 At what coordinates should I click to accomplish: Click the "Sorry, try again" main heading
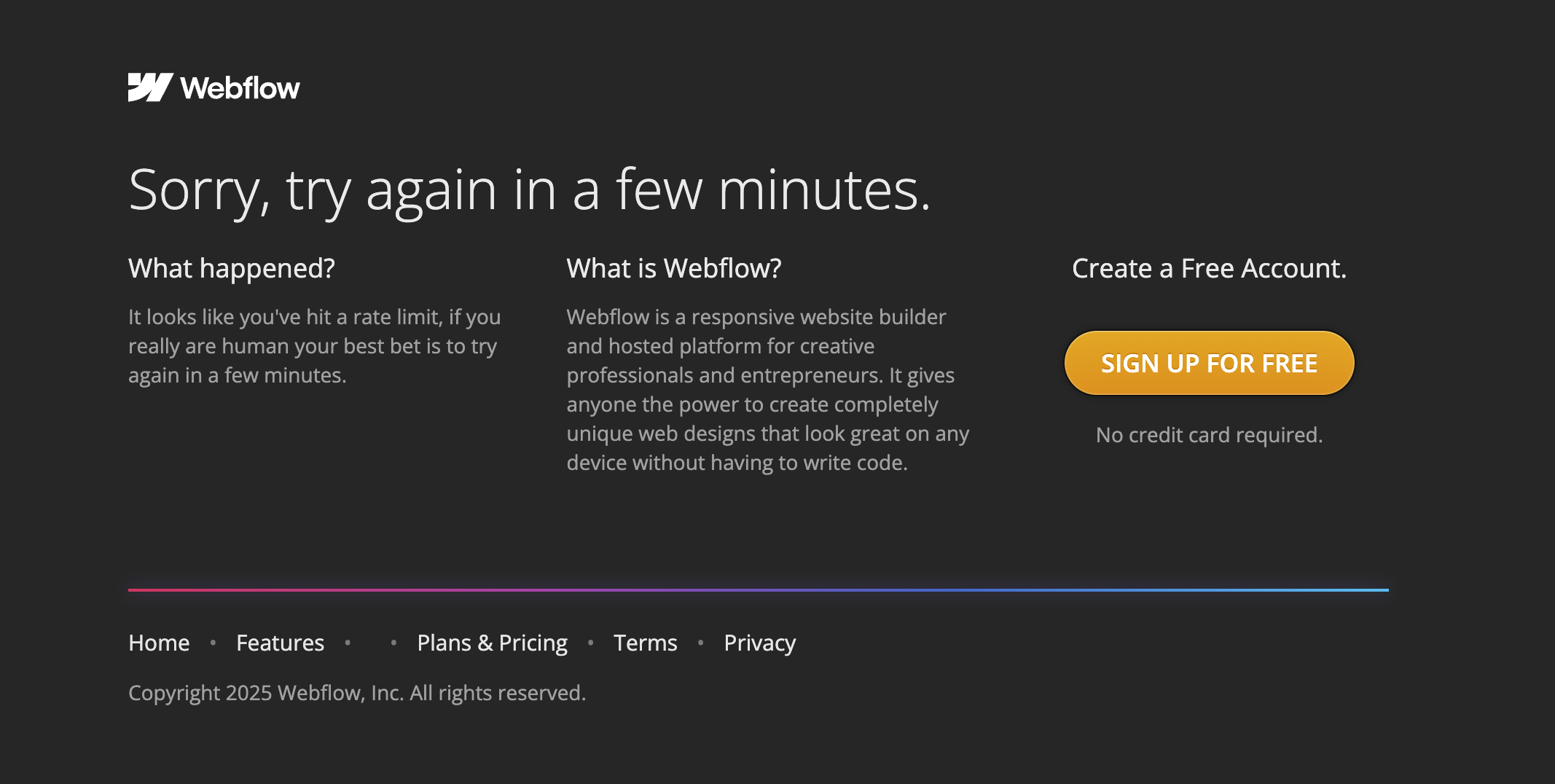point(529,189)
